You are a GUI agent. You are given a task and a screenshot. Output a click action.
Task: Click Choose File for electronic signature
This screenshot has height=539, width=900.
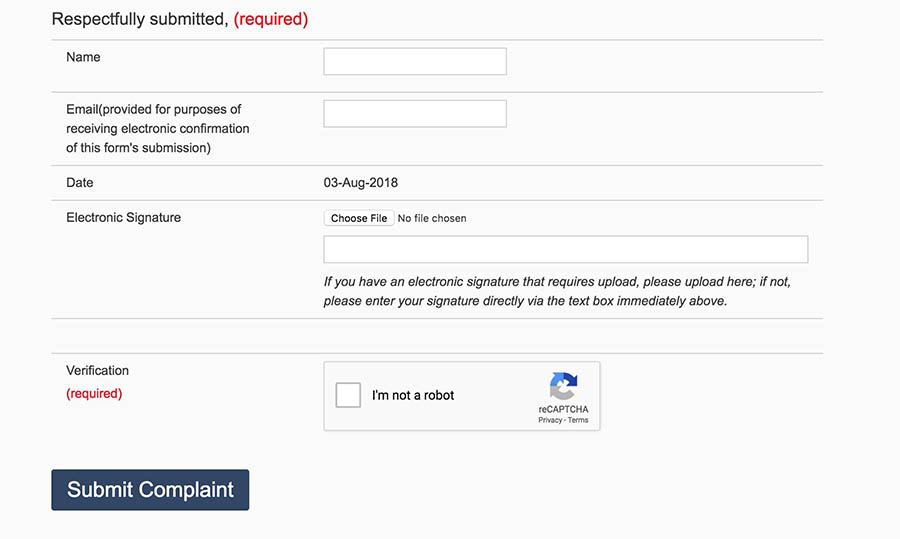(x=359, y=218)
